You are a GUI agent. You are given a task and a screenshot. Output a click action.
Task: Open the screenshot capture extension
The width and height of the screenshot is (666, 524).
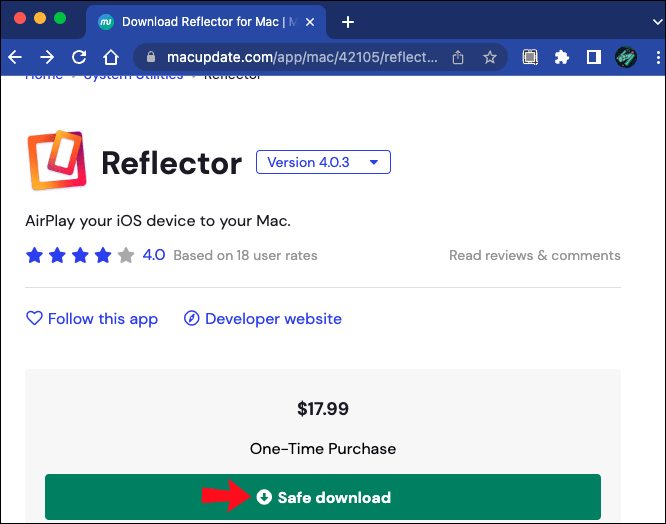pyautogui.click(x=530, y=57)
